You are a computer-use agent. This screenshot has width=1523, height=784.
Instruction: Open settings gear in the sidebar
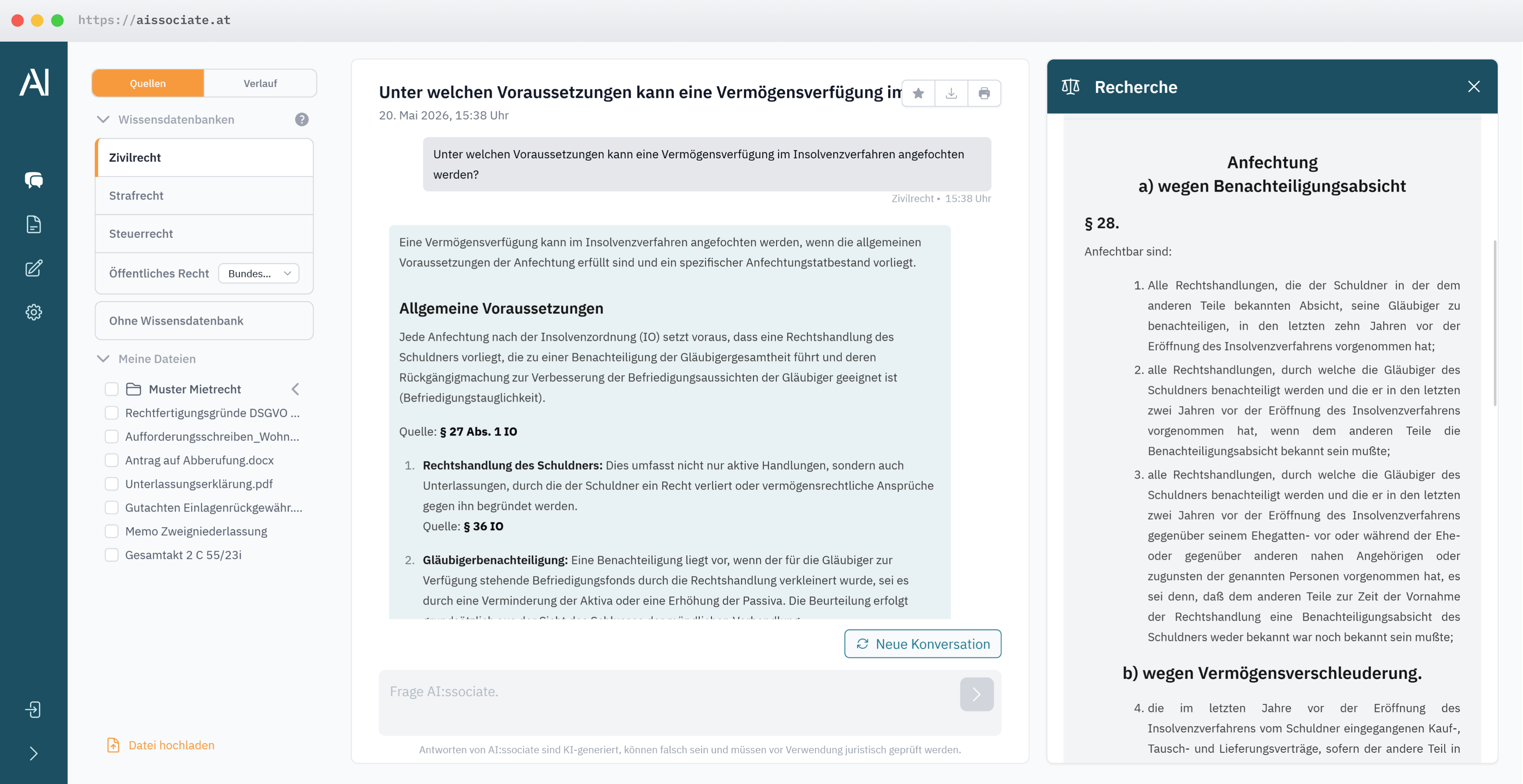(34, 312)
